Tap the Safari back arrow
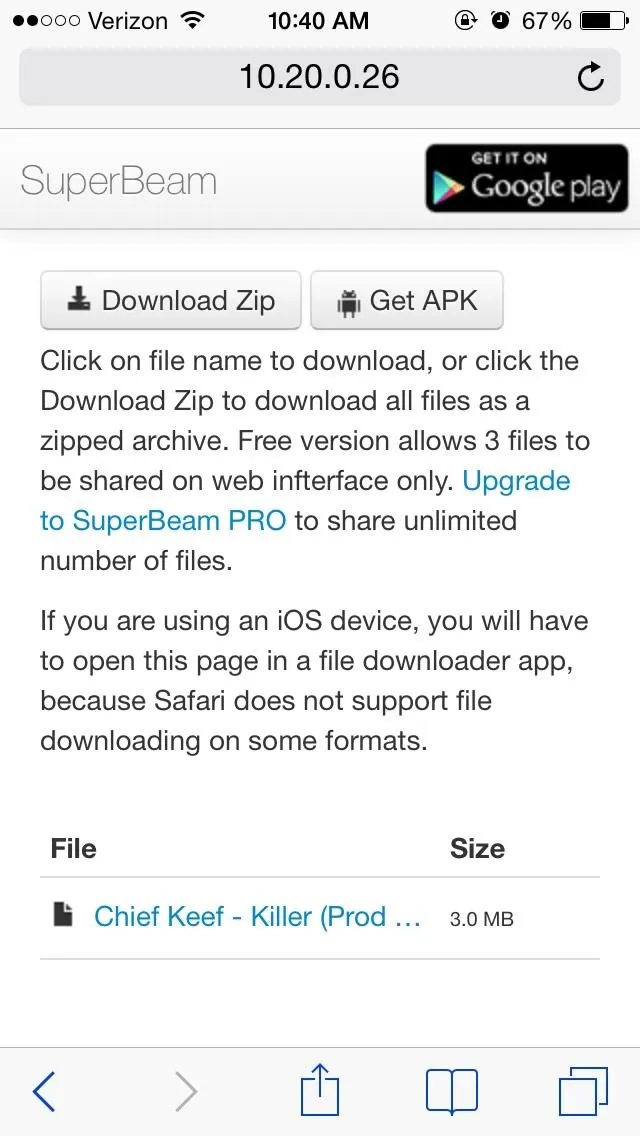Image resolution: width=640 pixels, height=1136 pixels. tap(44, 1091)
